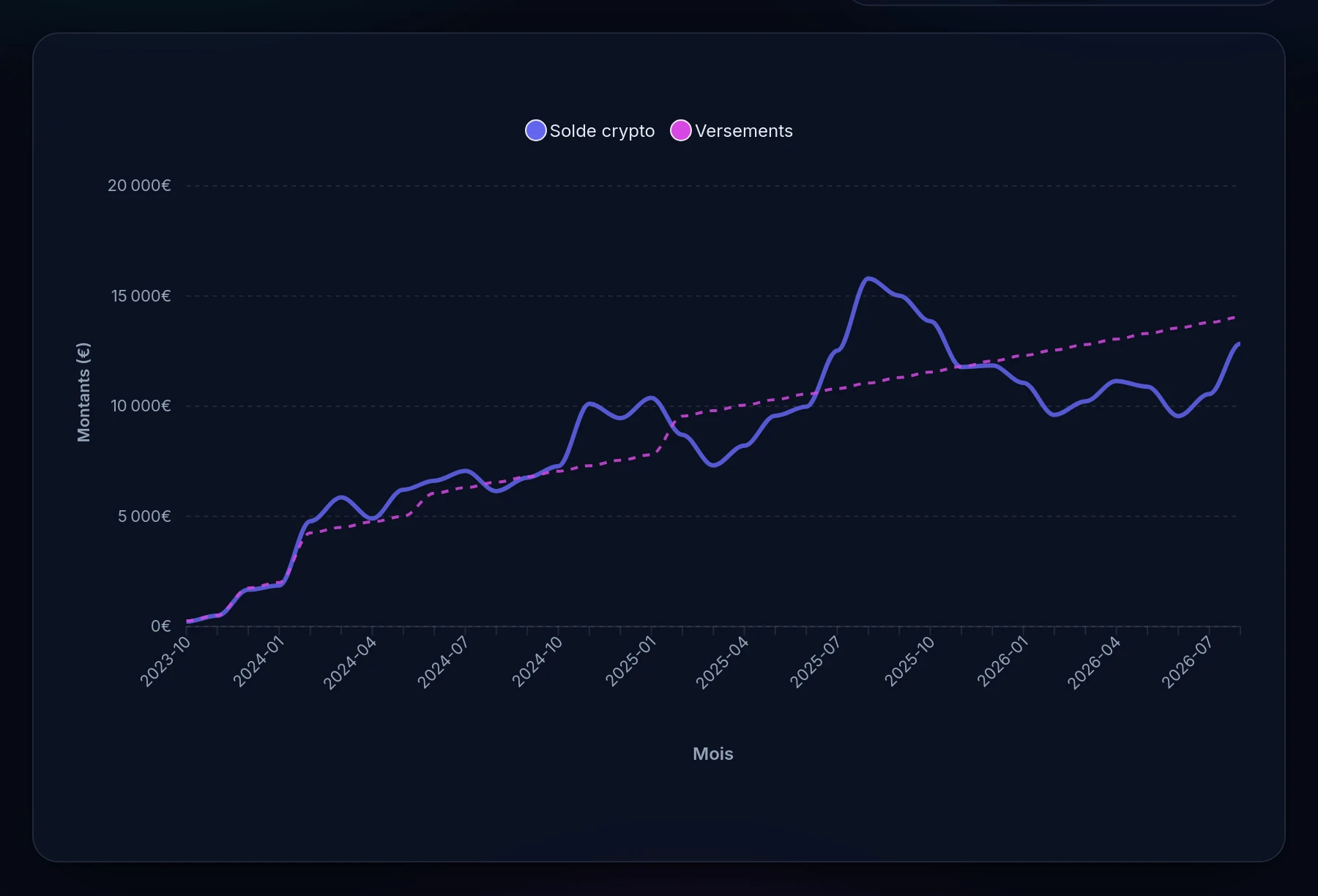Click the 2024-04 x-axis label
Viewport: 1318px width, 896px height.
(x=351, y=663)
